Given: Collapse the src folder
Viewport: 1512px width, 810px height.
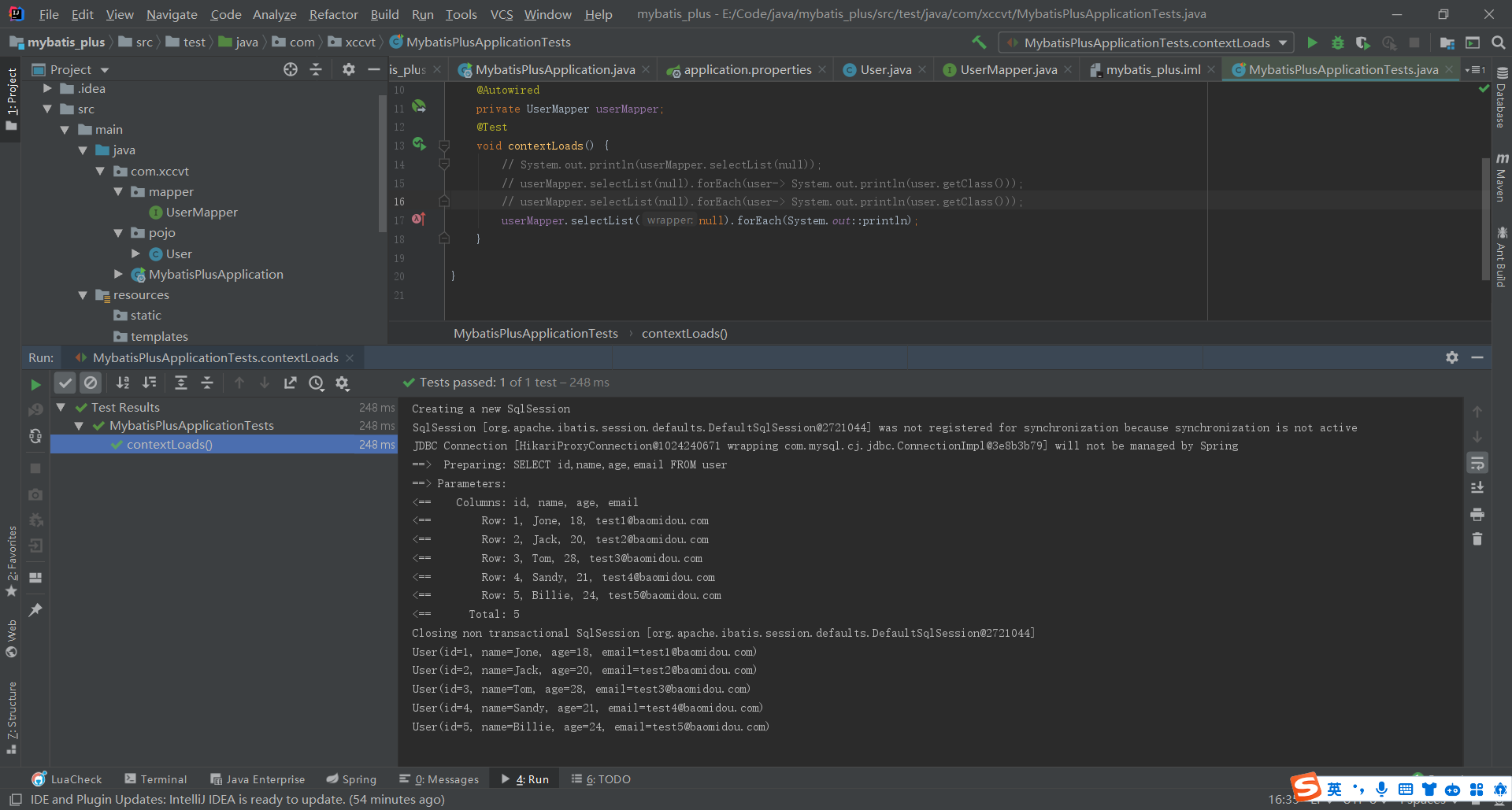Looking at the screenshot, I should [x=47, y=109].
